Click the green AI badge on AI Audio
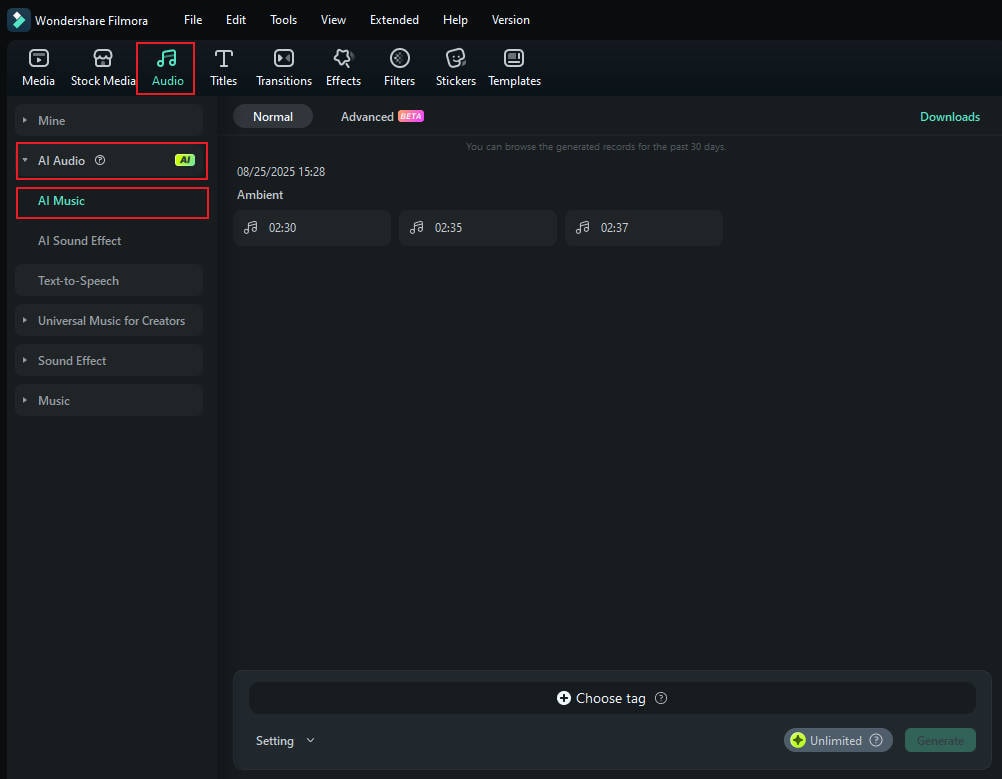 point(185,160)
